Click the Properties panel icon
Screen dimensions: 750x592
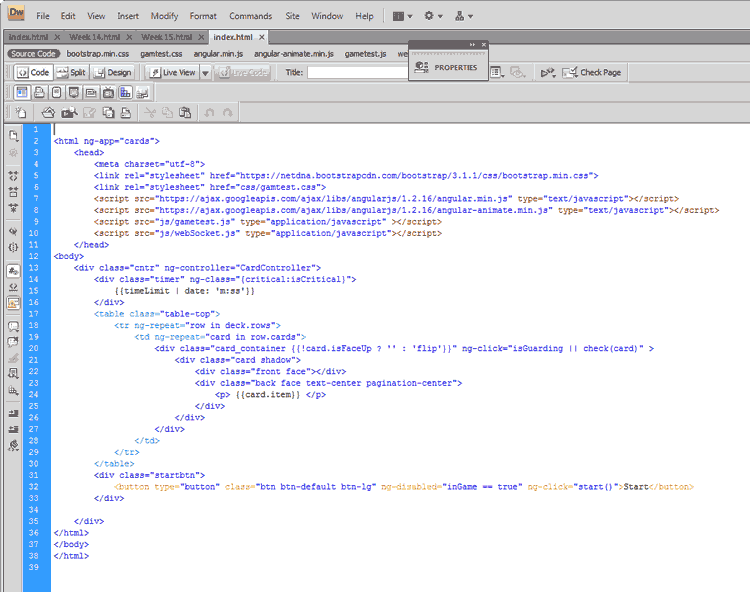tap(421, 67)
